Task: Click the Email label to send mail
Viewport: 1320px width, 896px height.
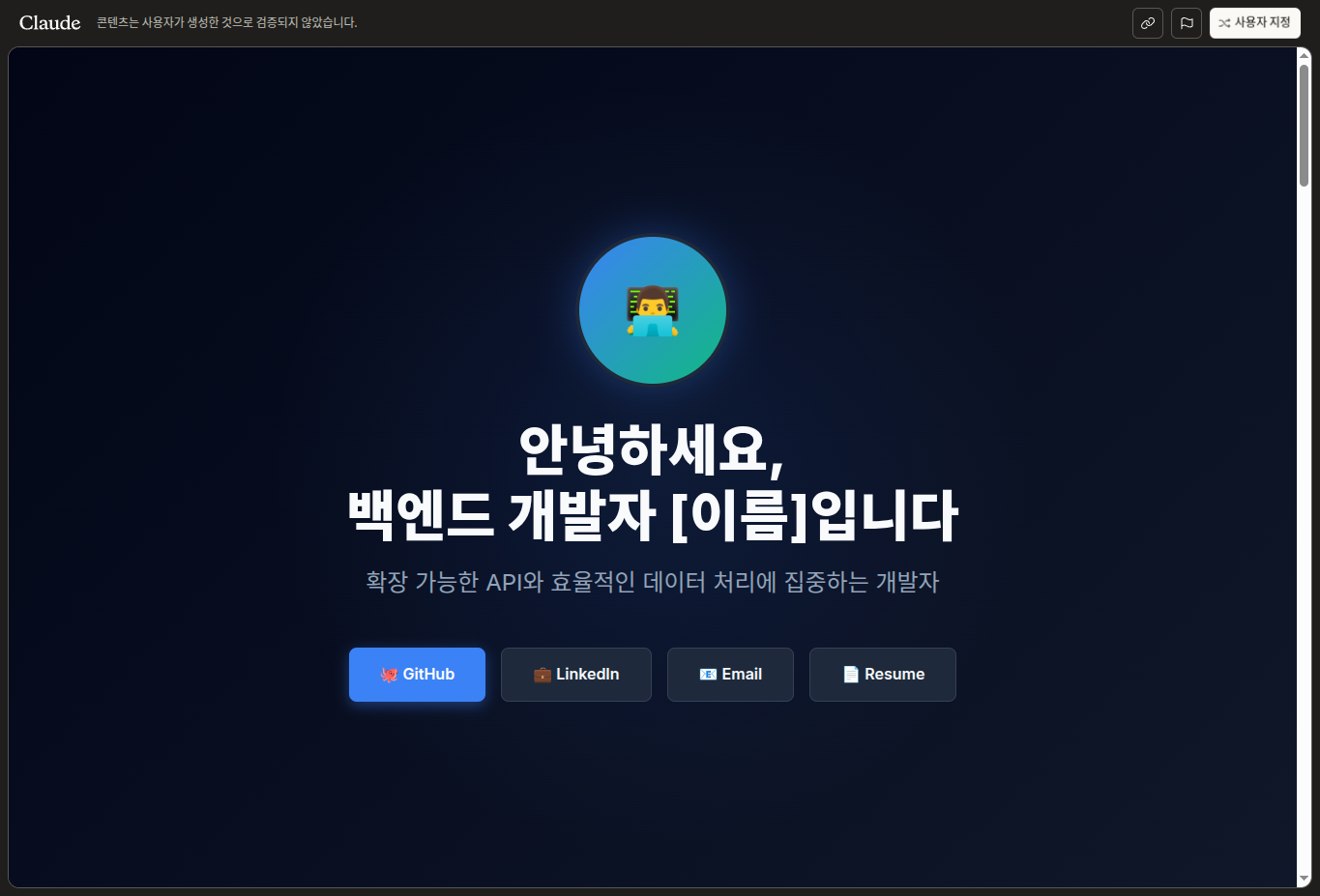Action: pyautogui.click(x=742, y=675)
